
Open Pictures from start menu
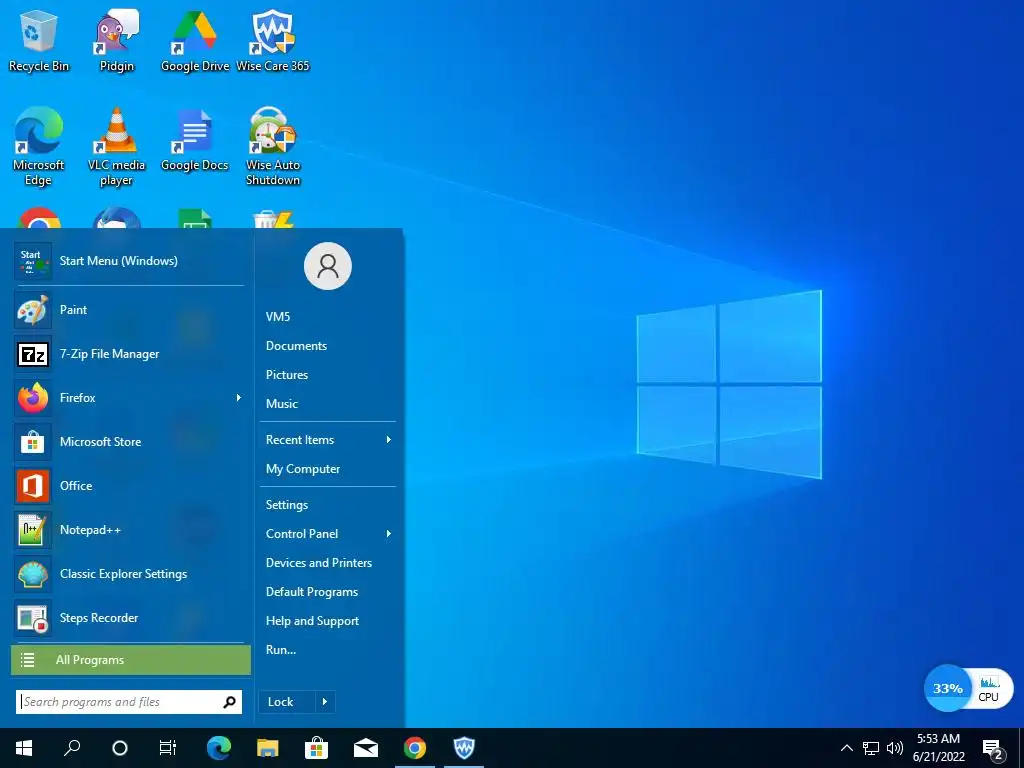pos(287,375)
